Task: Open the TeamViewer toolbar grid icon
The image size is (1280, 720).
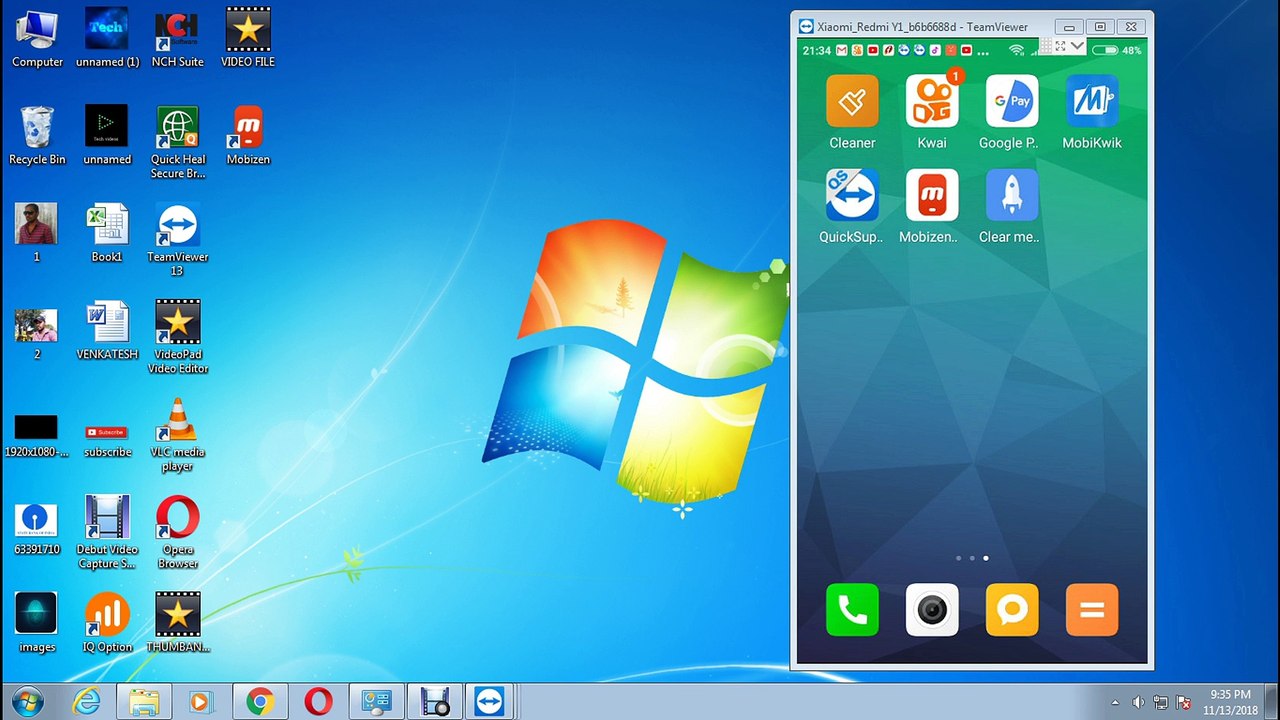Action: click(x=1046, y=47)
